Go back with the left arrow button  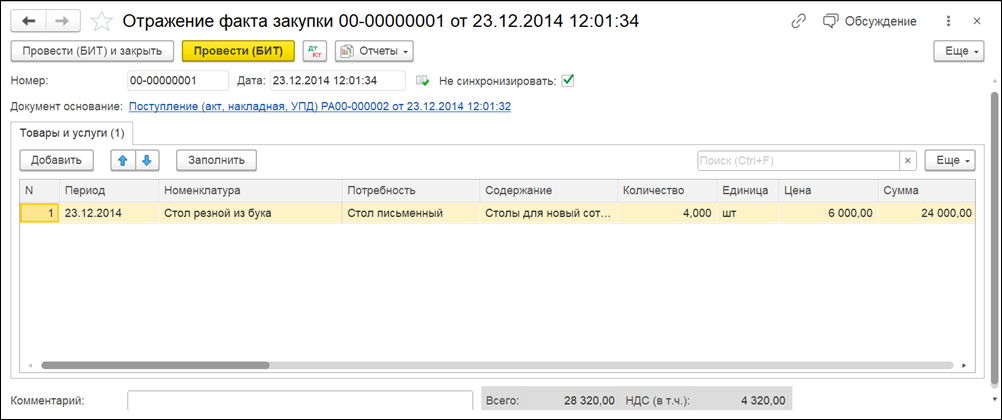point(29,21)
